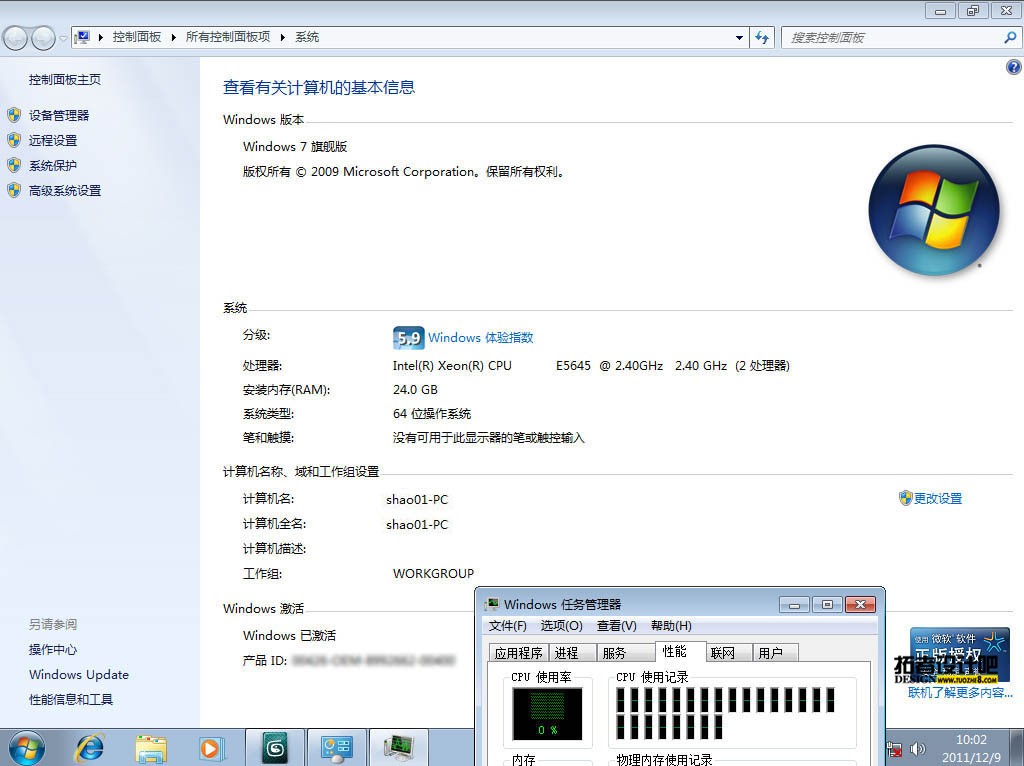This screenshot has height=766, width=1024.
Task: Switch to Task Manager taskbar button
Action: tap(398, 748)
